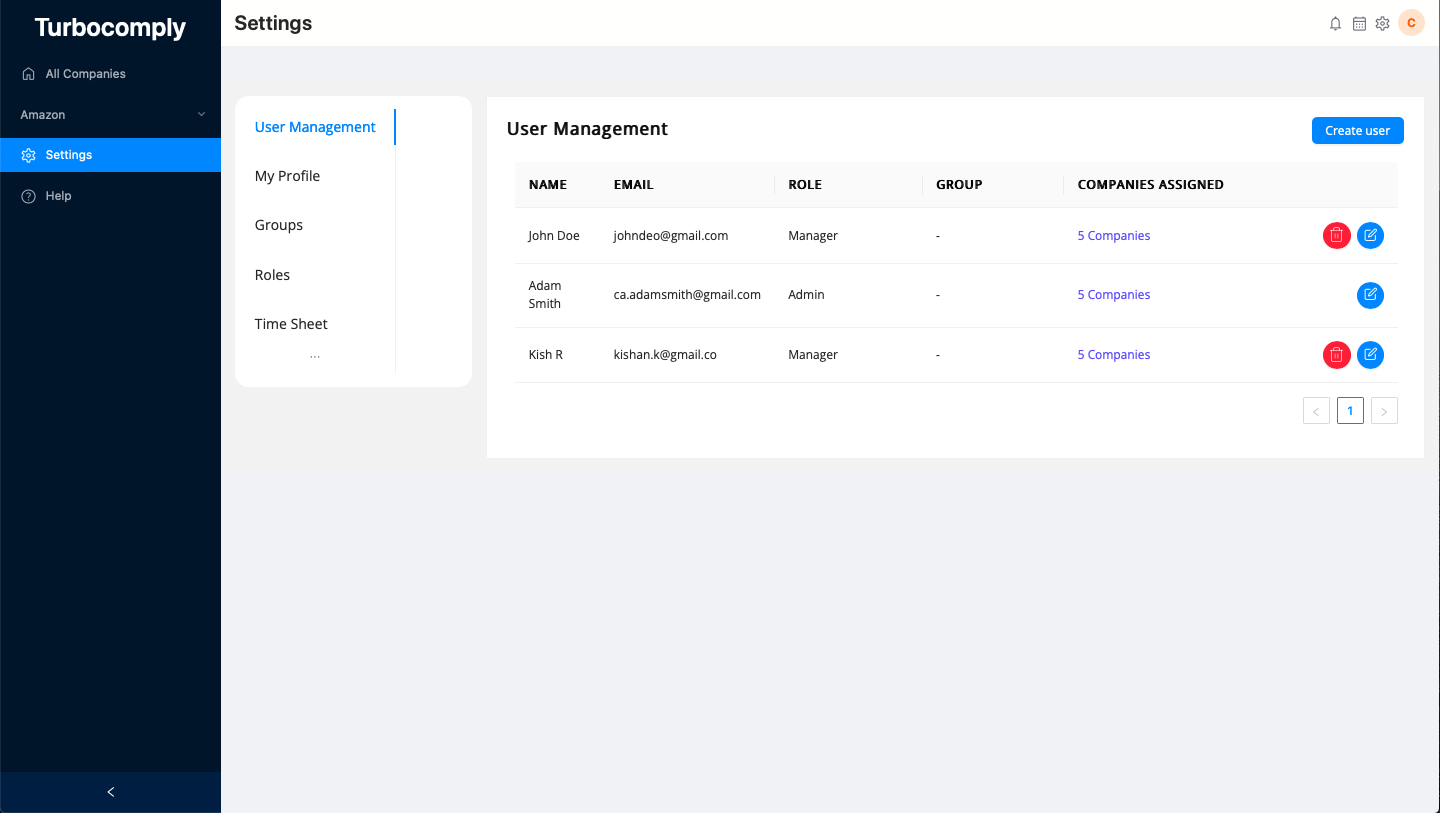Select Groups in the settings menu

click(278, 224)
